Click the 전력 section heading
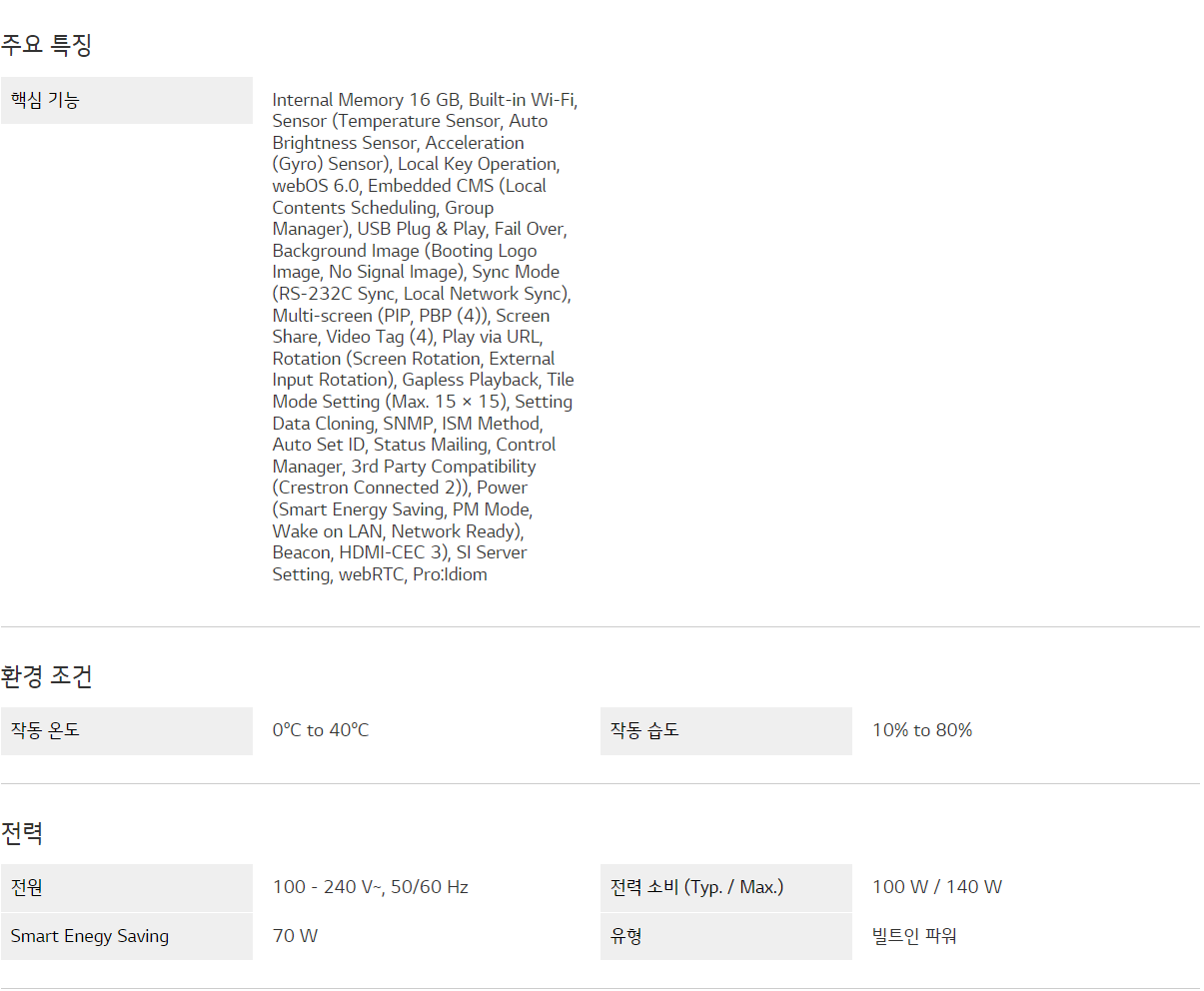This screenshot has width=1204, height=991. click(22, 833)
